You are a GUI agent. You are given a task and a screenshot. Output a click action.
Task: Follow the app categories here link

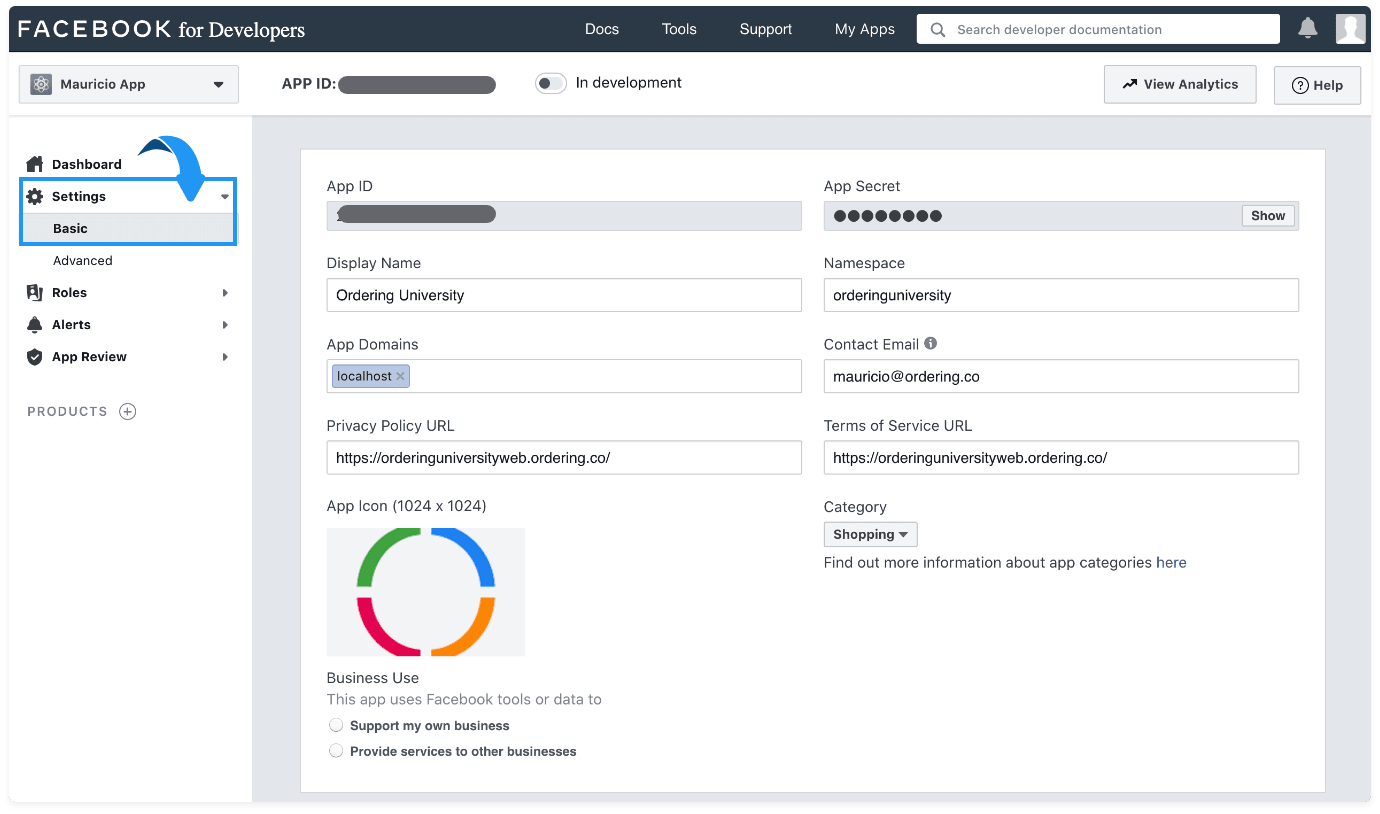(x=1171, y=562)
